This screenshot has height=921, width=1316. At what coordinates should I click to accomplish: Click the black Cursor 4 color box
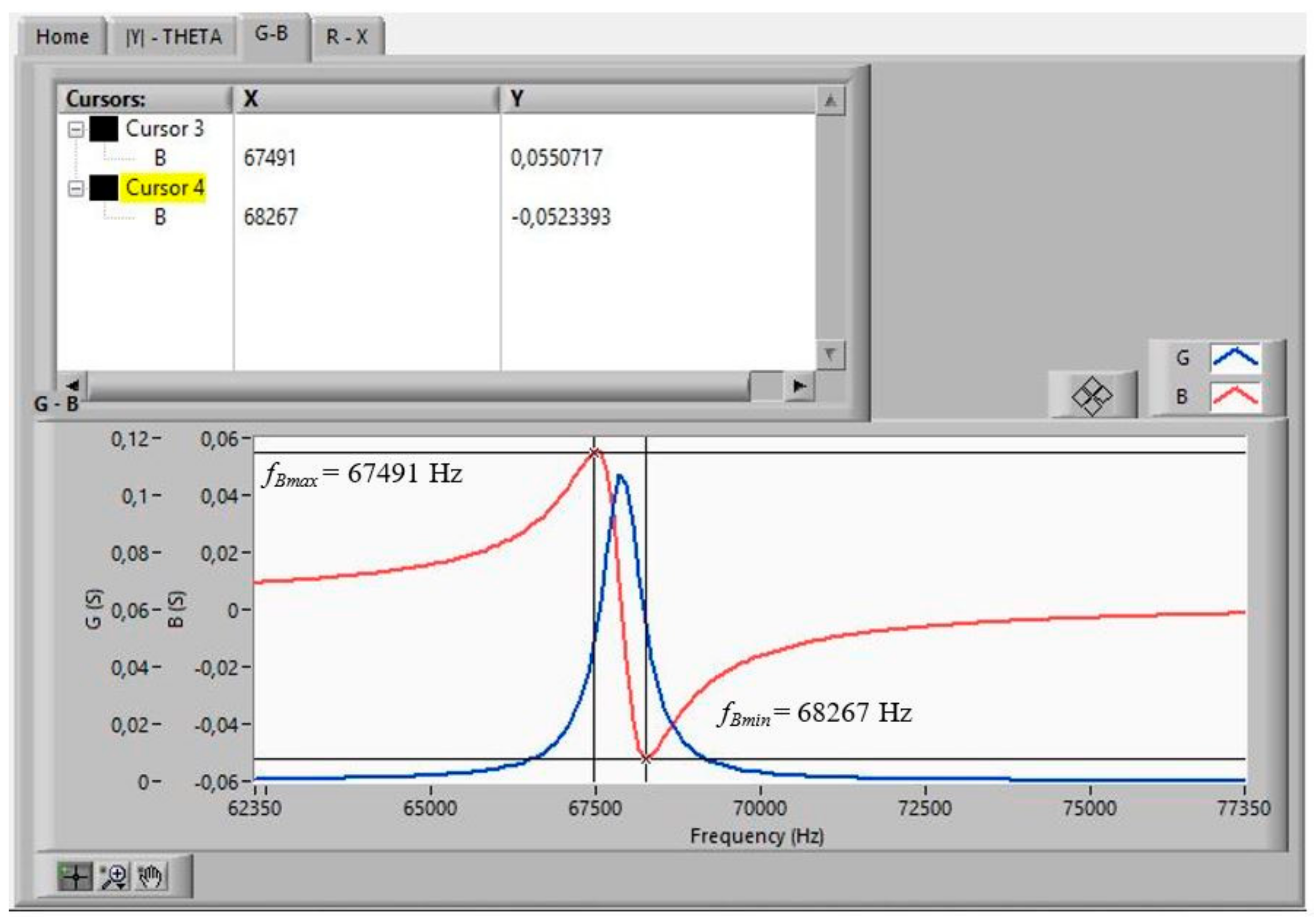104,188
